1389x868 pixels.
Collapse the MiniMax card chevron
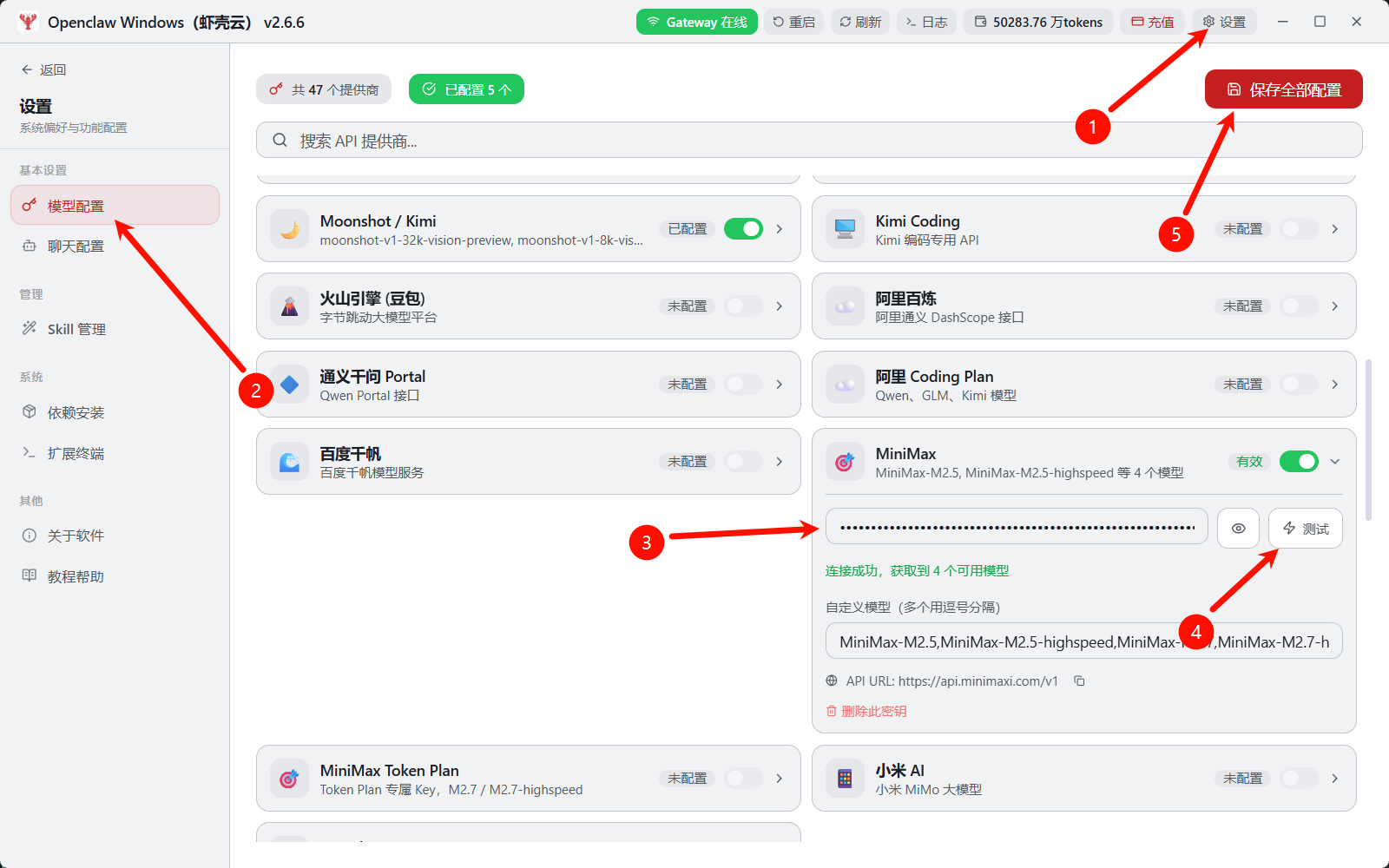[x=1335, y=462]
